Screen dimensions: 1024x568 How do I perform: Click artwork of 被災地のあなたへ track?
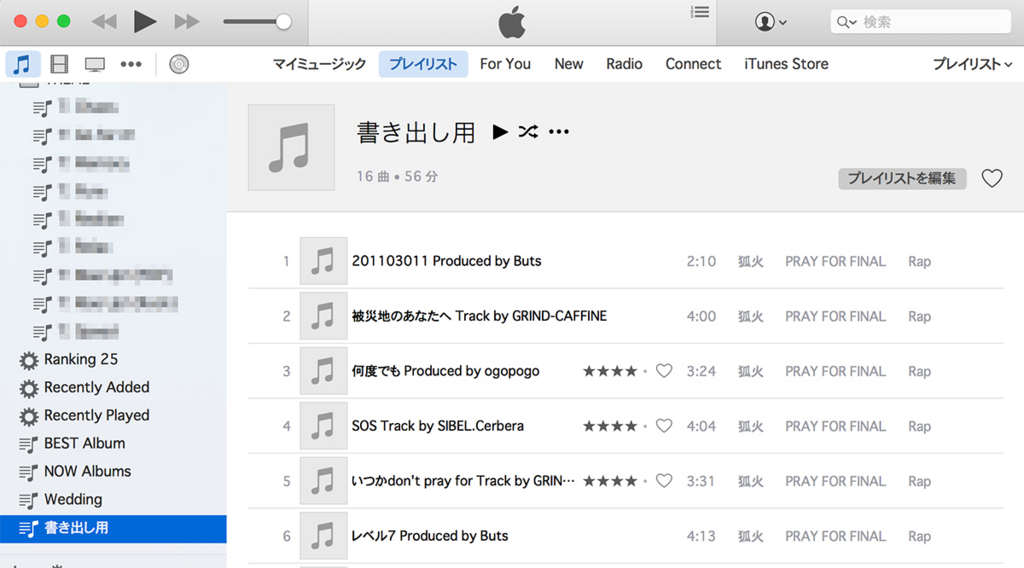323,316
